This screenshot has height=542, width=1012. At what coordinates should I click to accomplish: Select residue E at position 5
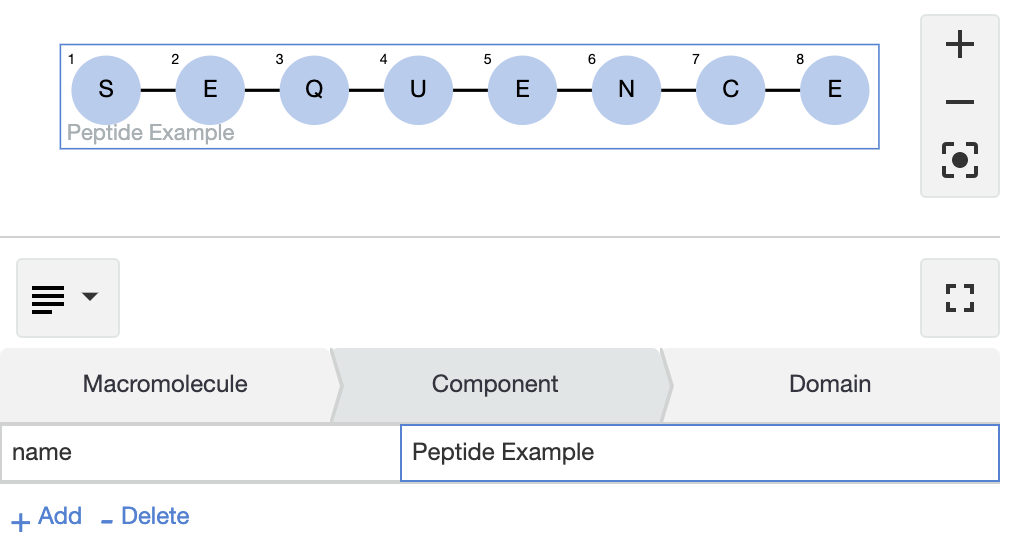522,90
